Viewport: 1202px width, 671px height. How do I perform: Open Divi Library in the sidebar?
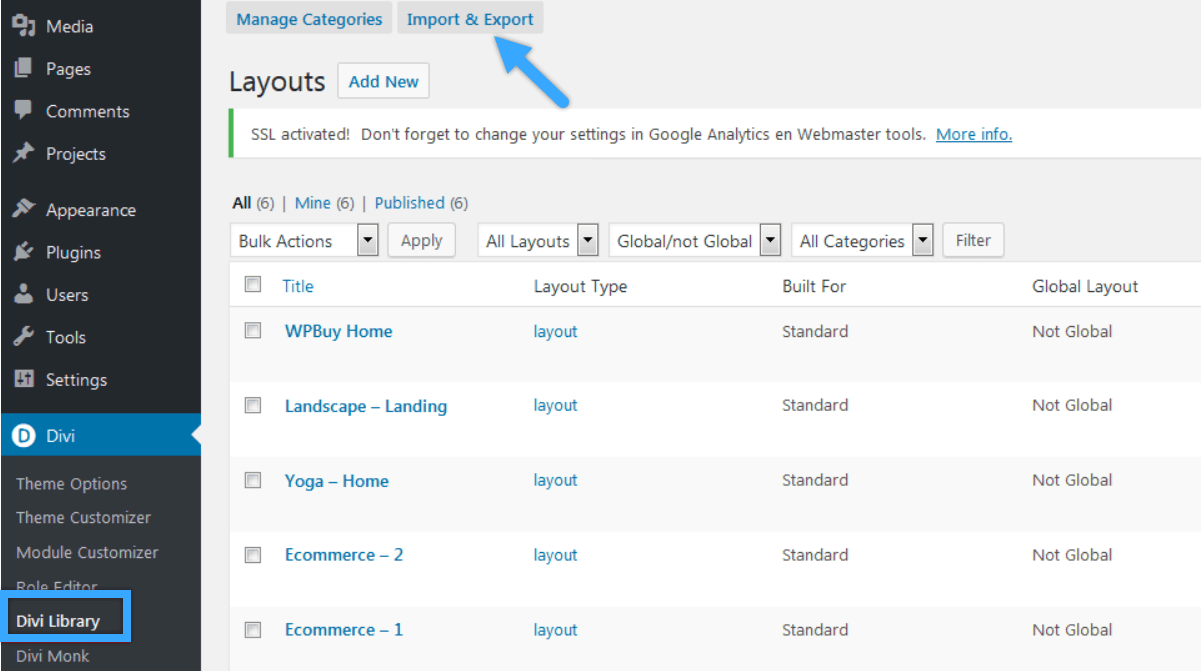pos(58,621)
